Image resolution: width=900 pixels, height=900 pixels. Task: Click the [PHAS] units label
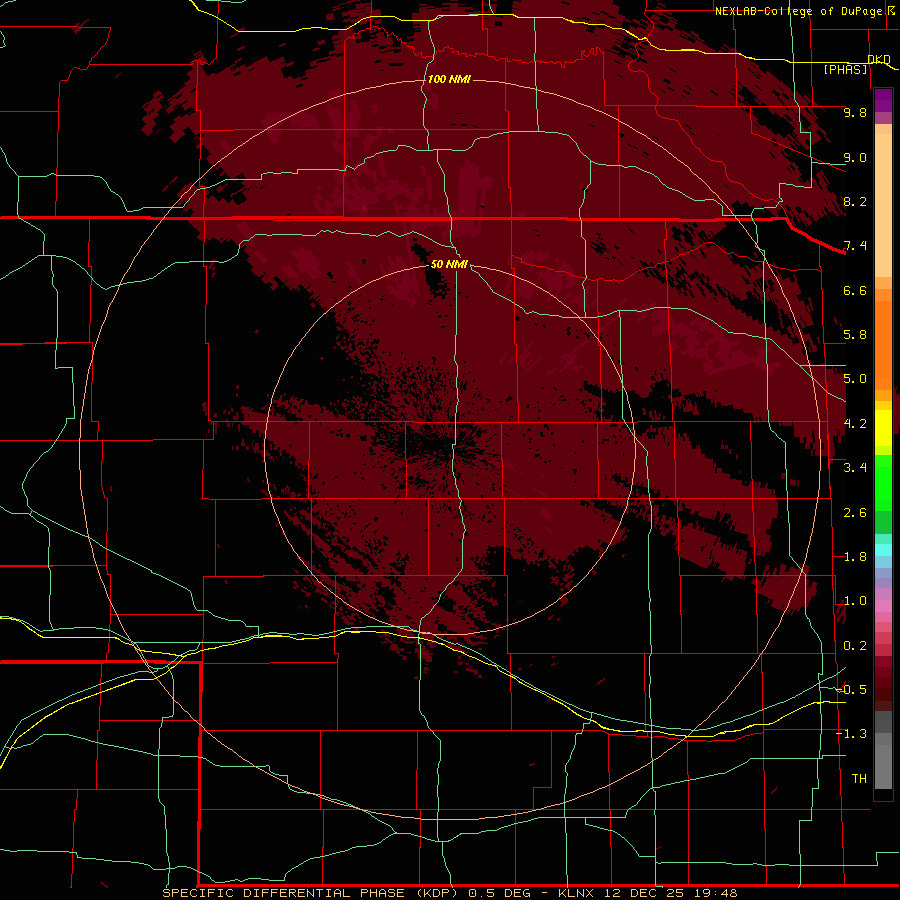845,69
